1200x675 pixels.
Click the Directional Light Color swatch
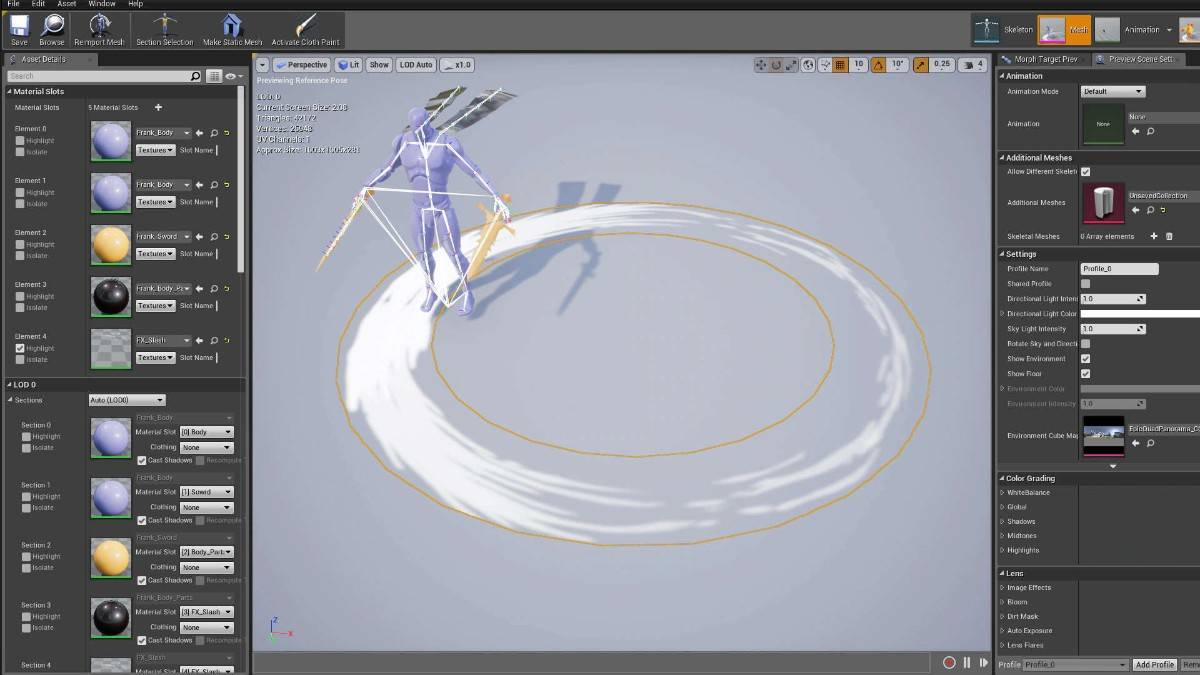[1140, 314]
